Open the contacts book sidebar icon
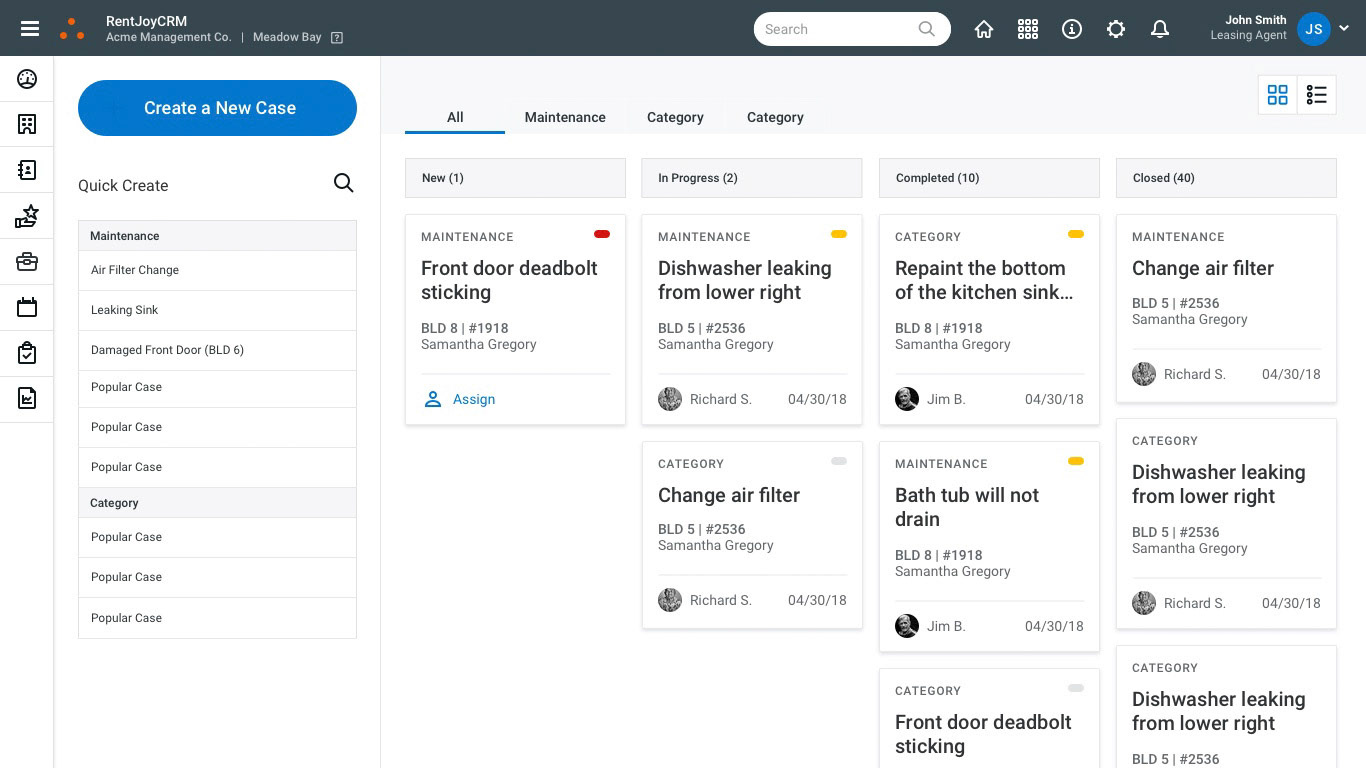1366x768 pixels. click(x=27, y=170)
